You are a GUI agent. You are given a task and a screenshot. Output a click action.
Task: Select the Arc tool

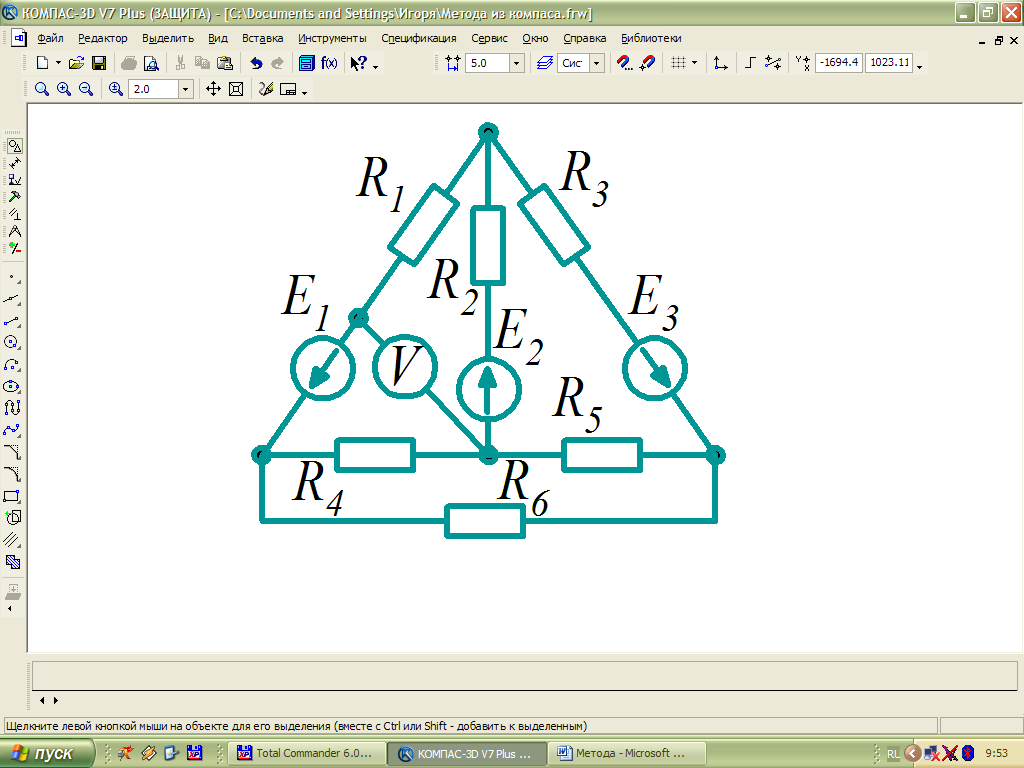pyautogui.click(x=12, y=364)
